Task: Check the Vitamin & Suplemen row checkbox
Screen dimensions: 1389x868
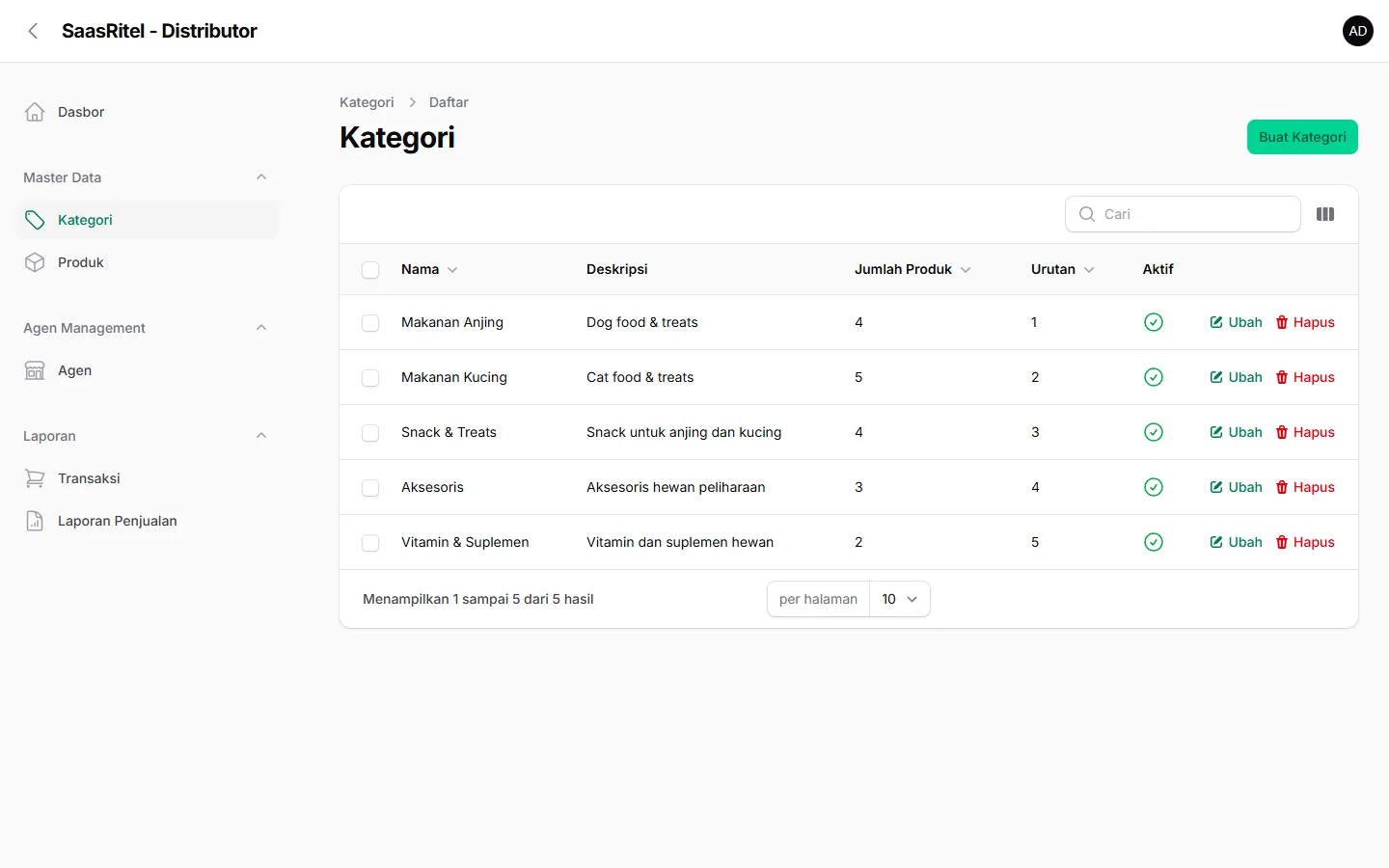Action: [x=370, y=543]
